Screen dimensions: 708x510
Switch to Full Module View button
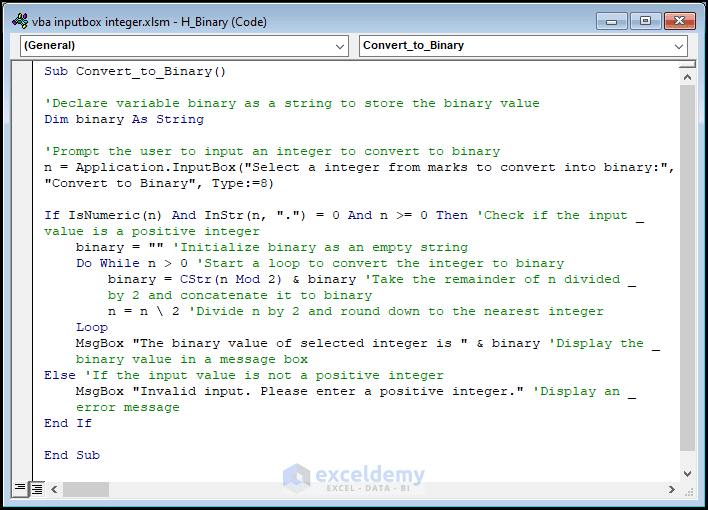[x=37, y=489]
